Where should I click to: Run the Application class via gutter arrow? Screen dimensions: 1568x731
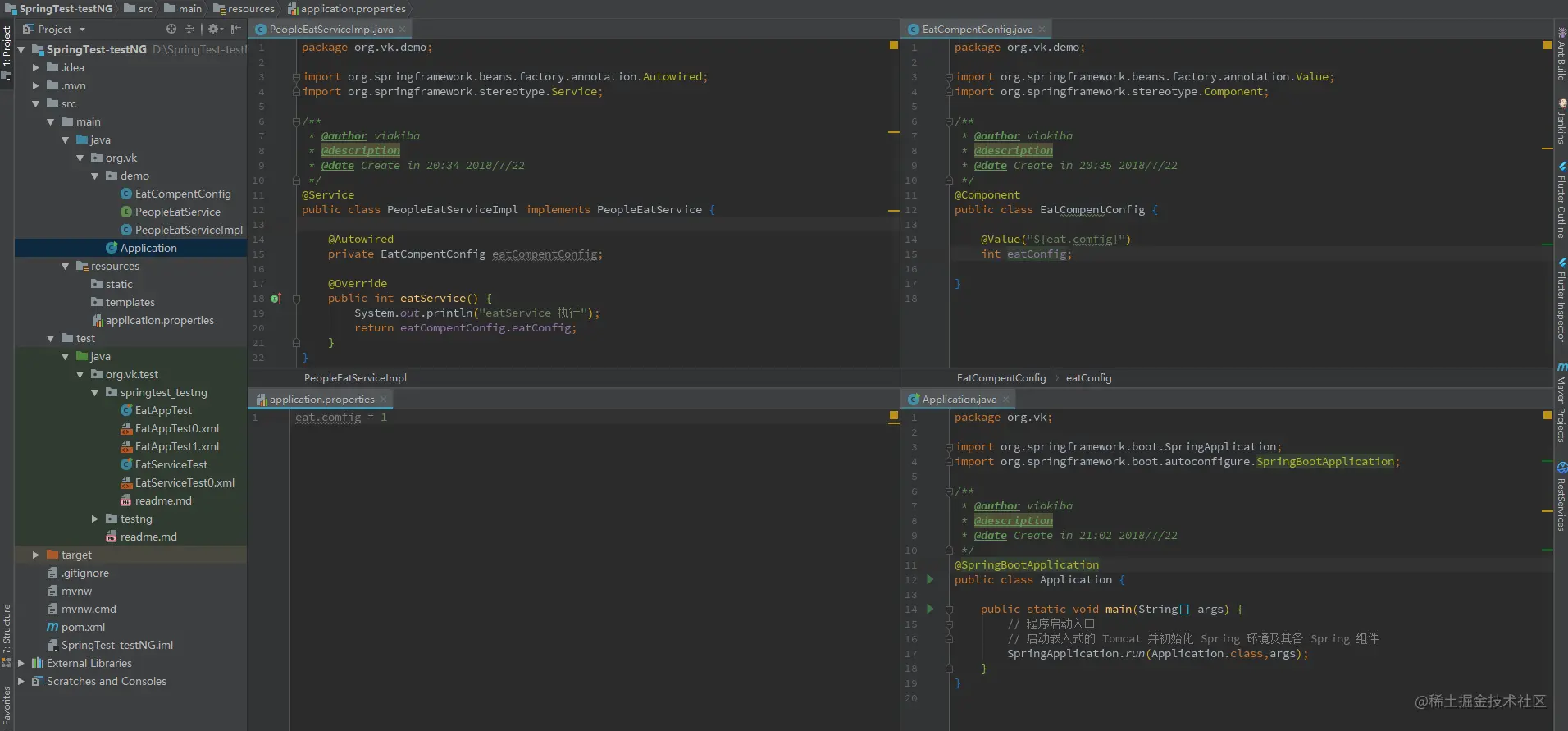point(930,579)
